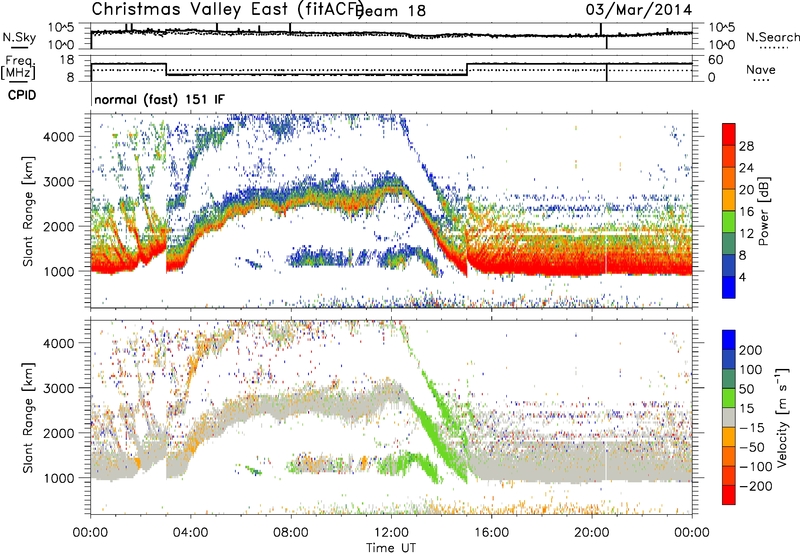Image resolution: width=800 pixels, height=554 pixels.
Task: Select the N.Sky legend label
Action: (19, 37)
